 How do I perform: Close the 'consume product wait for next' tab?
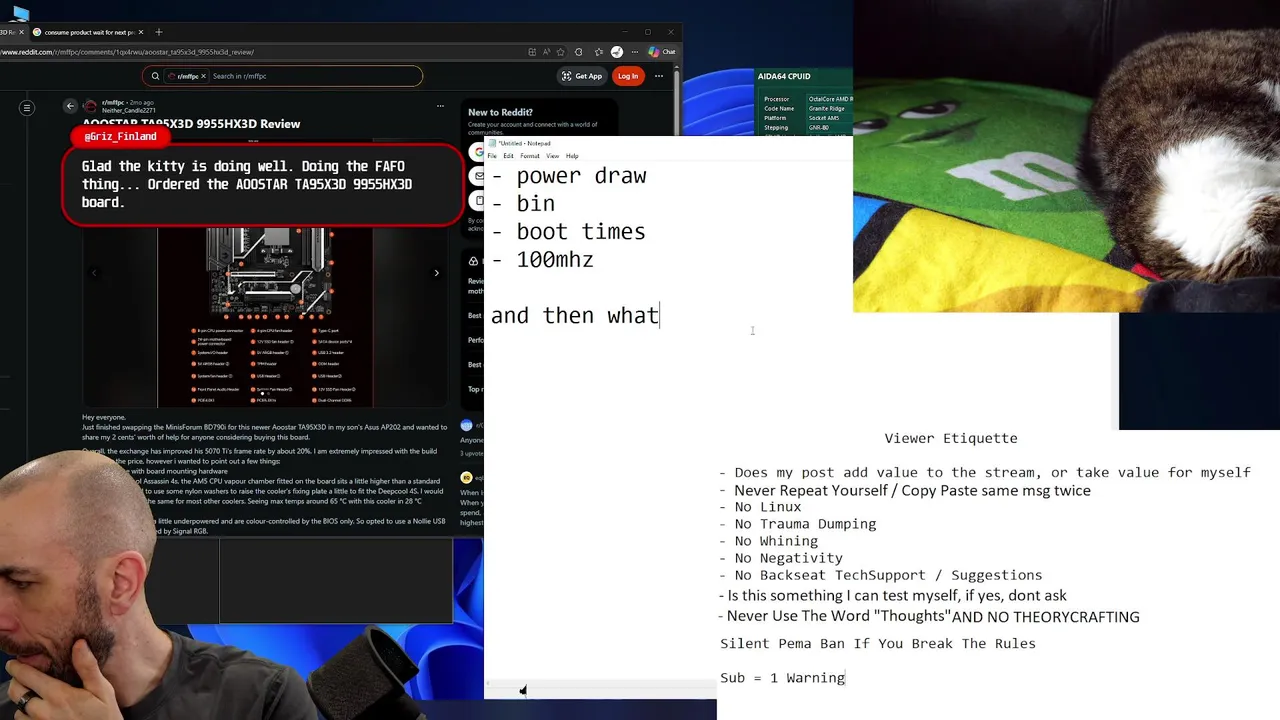141,32
